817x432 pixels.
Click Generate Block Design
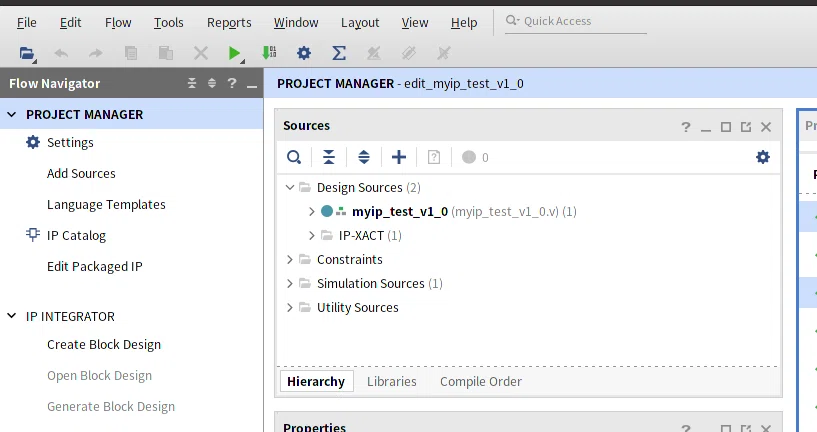pos(111,406)
